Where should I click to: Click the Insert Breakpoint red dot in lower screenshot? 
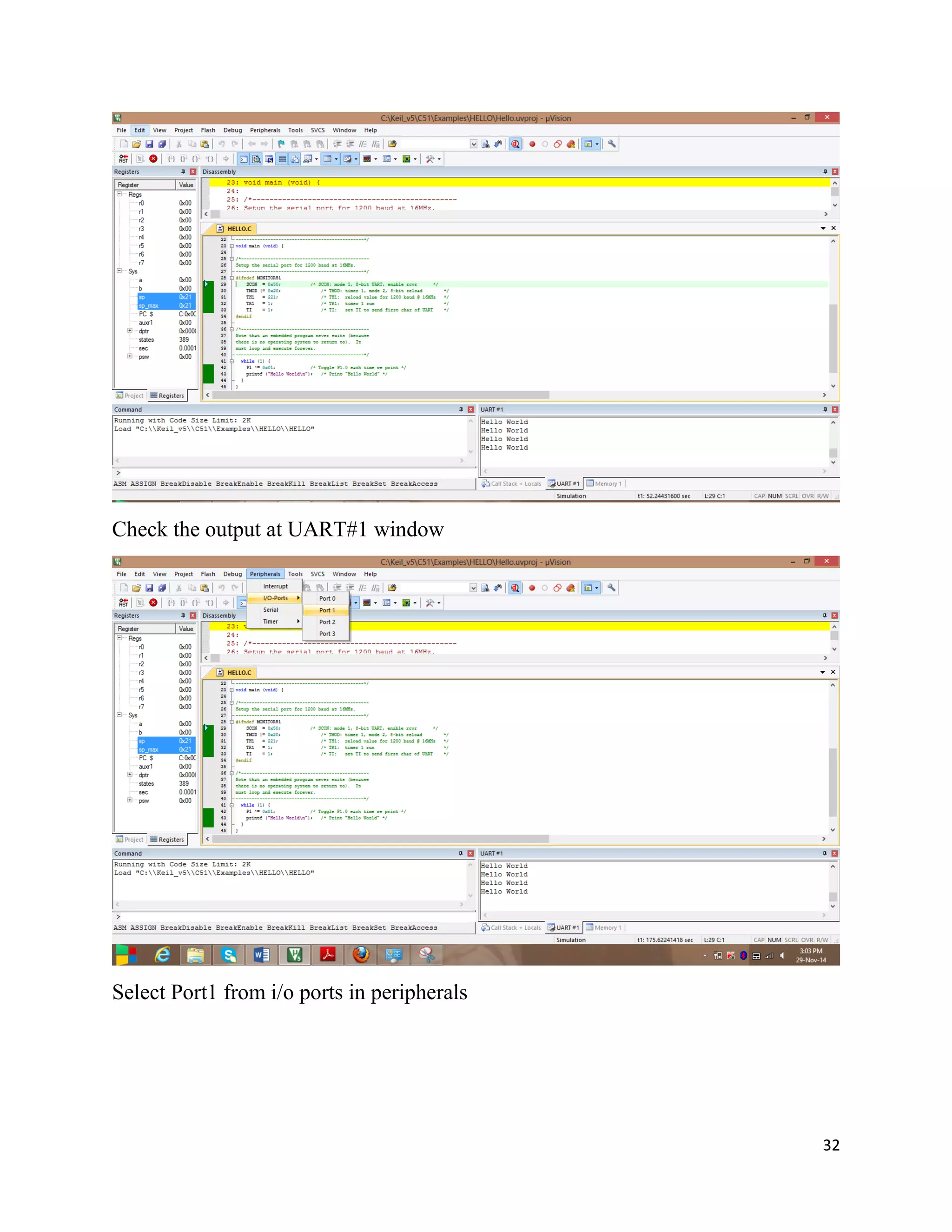click(531, 588)
